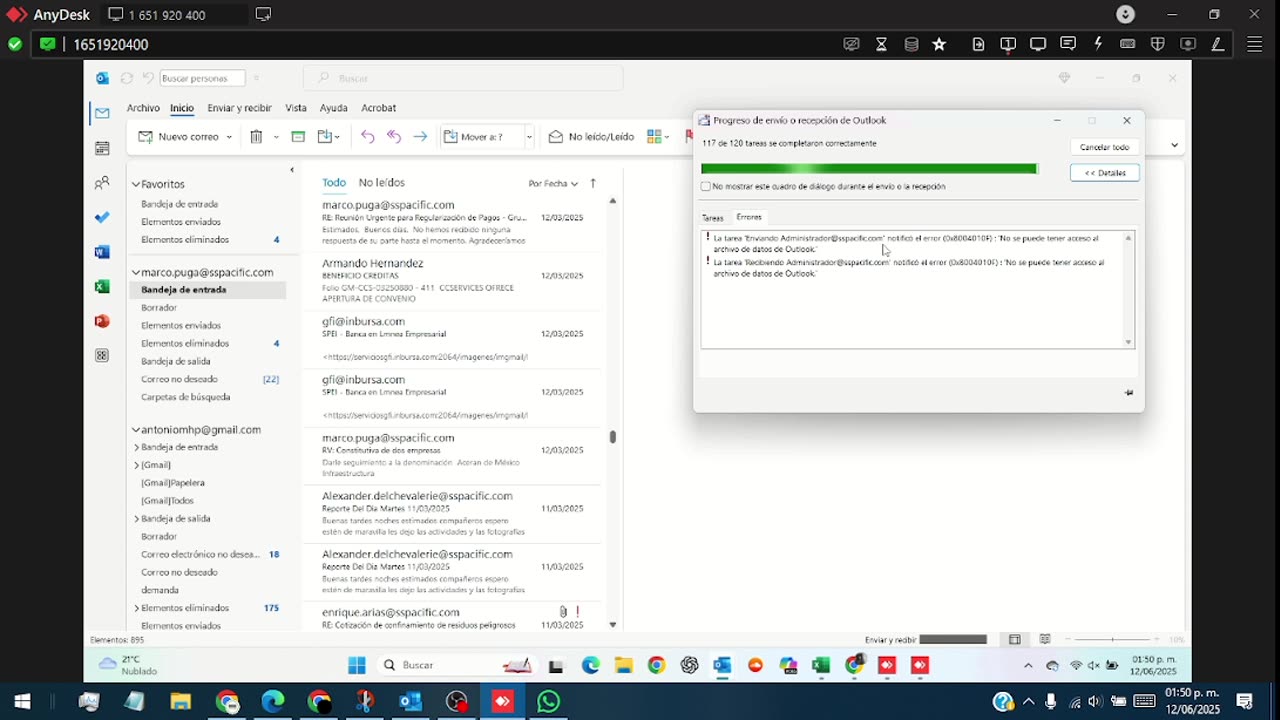Open the AnyDesk hamburger menu
This screenshot has width=1280, height=720.
click(1254, 44)
